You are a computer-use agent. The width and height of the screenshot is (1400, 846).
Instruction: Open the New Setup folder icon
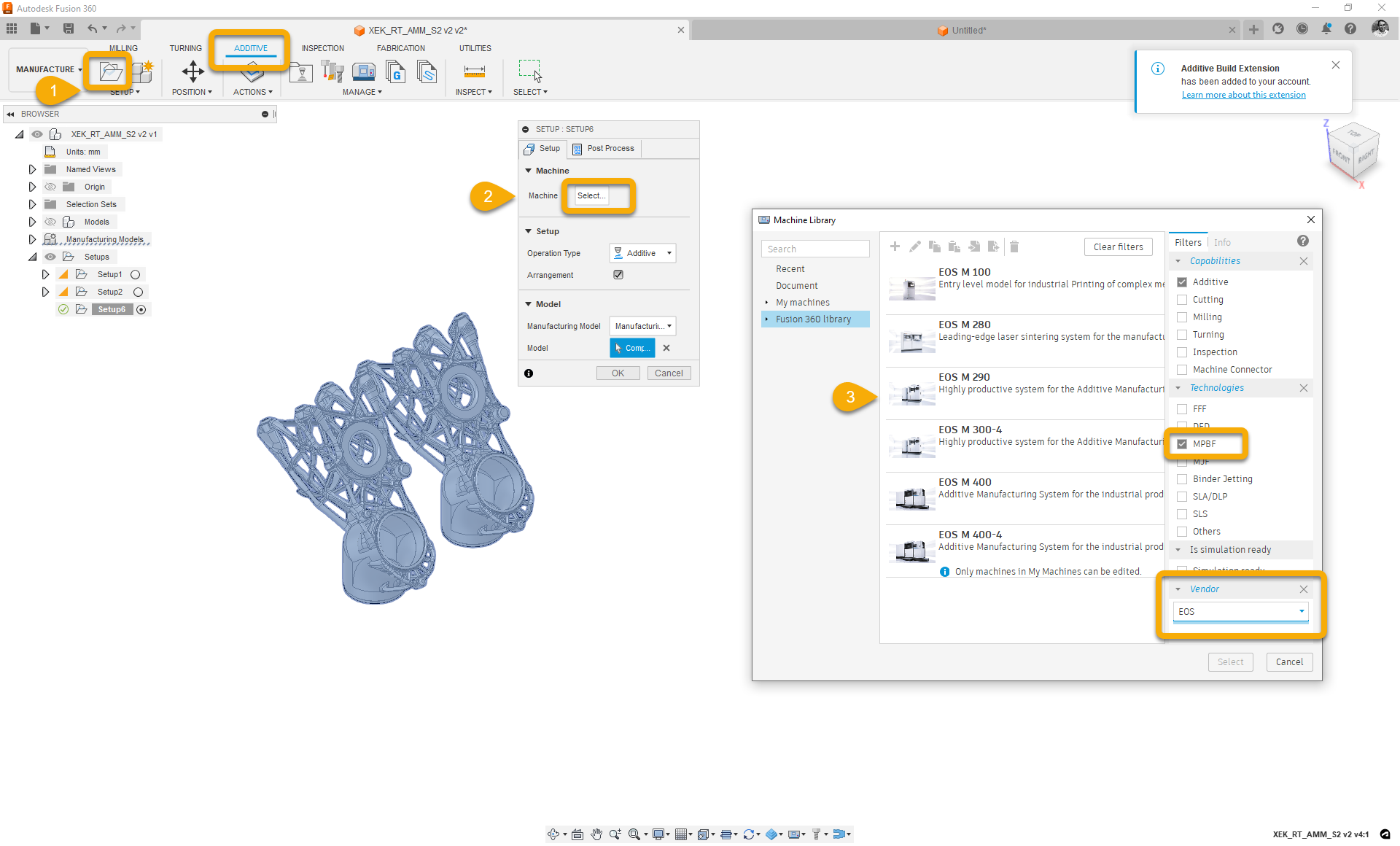(x=111, y=71)
